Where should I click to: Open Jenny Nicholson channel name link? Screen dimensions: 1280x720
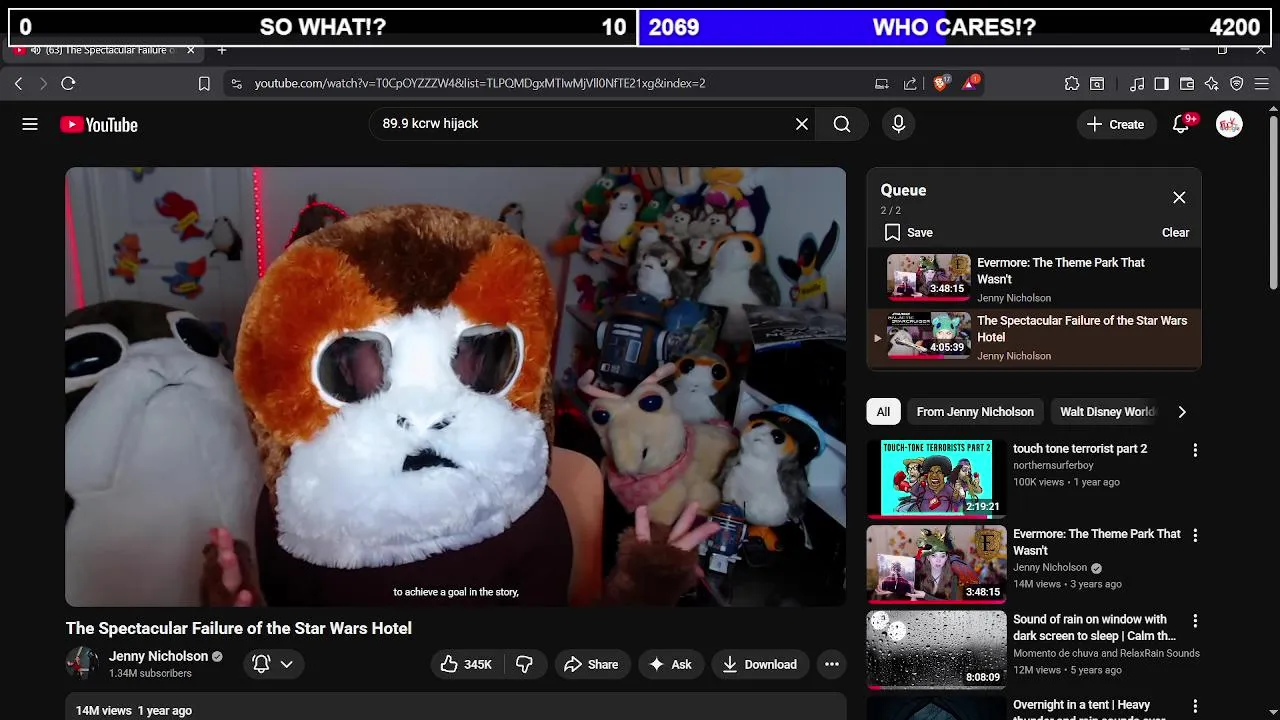coord(158,657)
